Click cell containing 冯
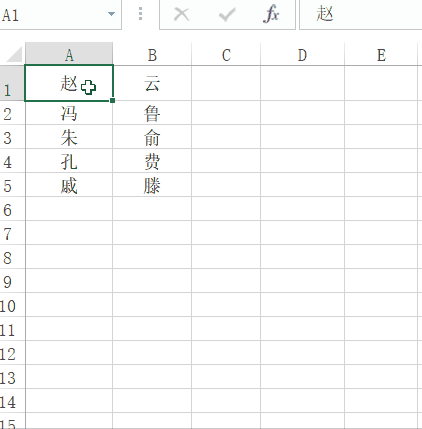This screenshot has width=422, height=429. [x=69, y=113]
